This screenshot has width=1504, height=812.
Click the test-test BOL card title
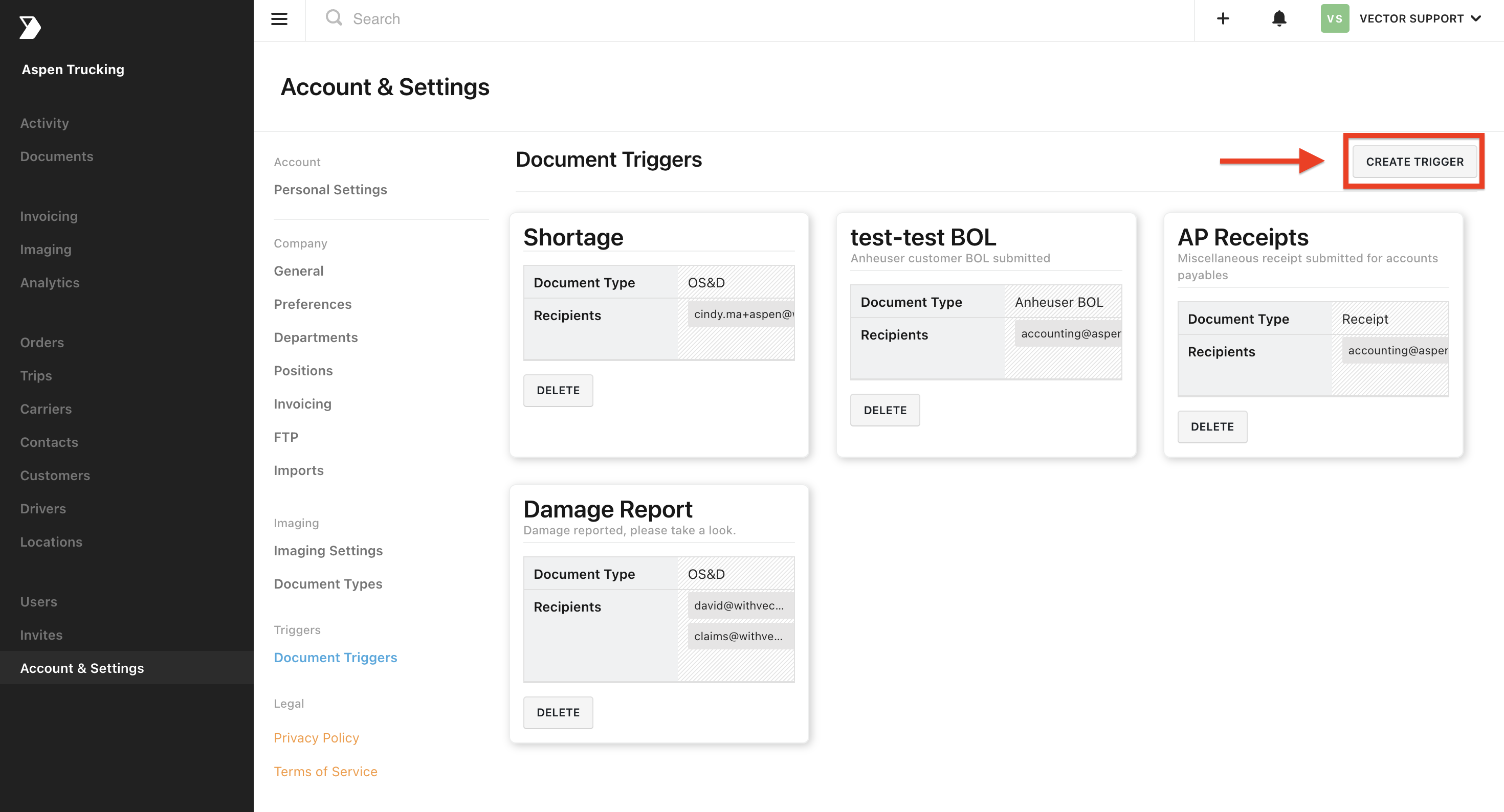click(x=923, y=237)
